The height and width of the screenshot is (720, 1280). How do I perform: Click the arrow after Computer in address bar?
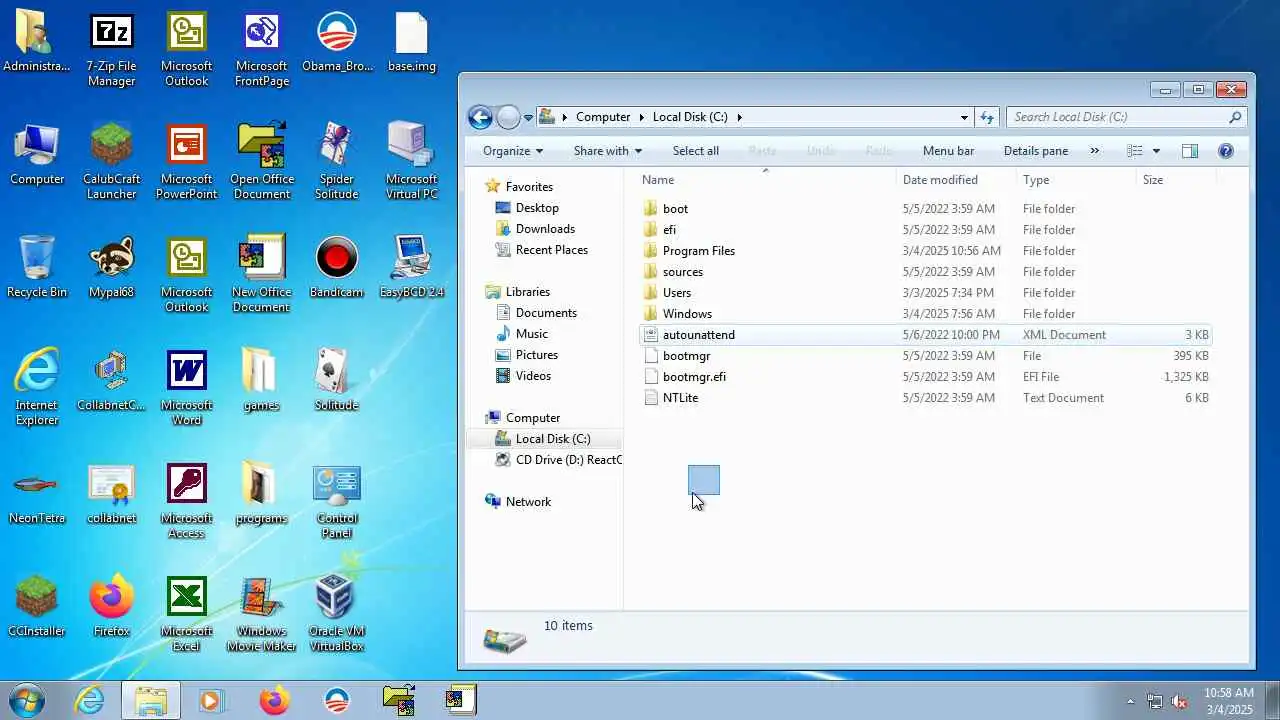click(x=642, y=117)
